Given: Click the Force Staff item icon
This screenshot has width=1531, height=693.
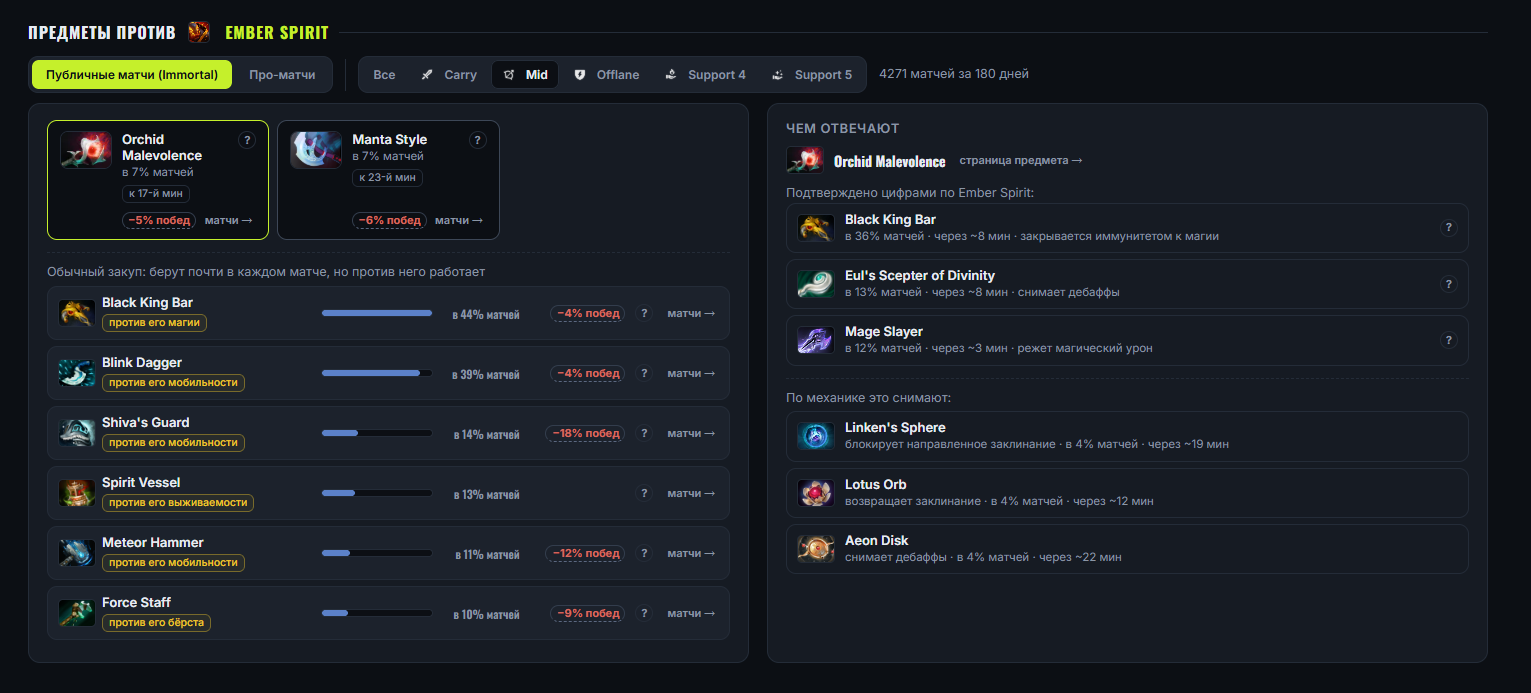Looking at the screenshot, I should click(x=77, y=612).
